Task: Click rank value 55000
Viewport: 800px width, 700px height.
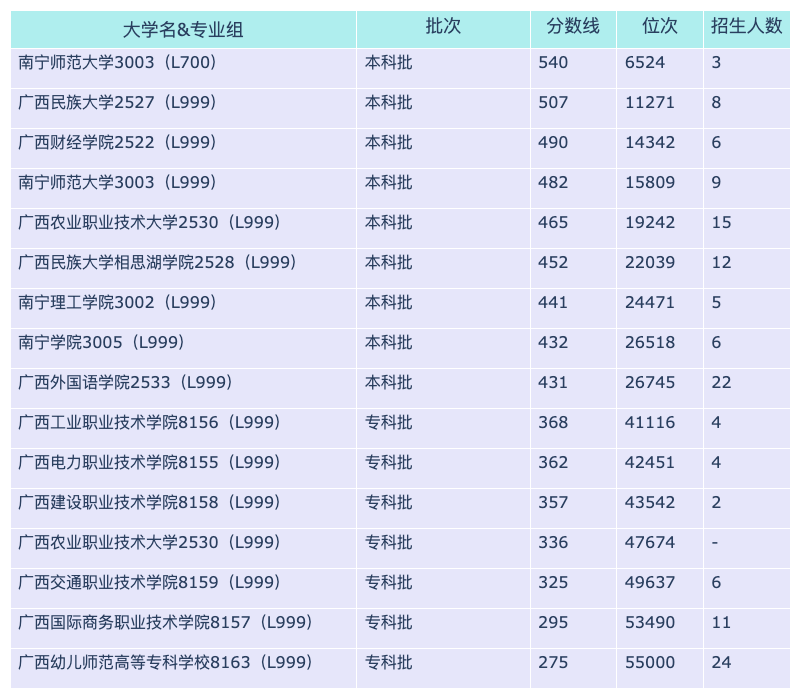Action: point(650,662)
